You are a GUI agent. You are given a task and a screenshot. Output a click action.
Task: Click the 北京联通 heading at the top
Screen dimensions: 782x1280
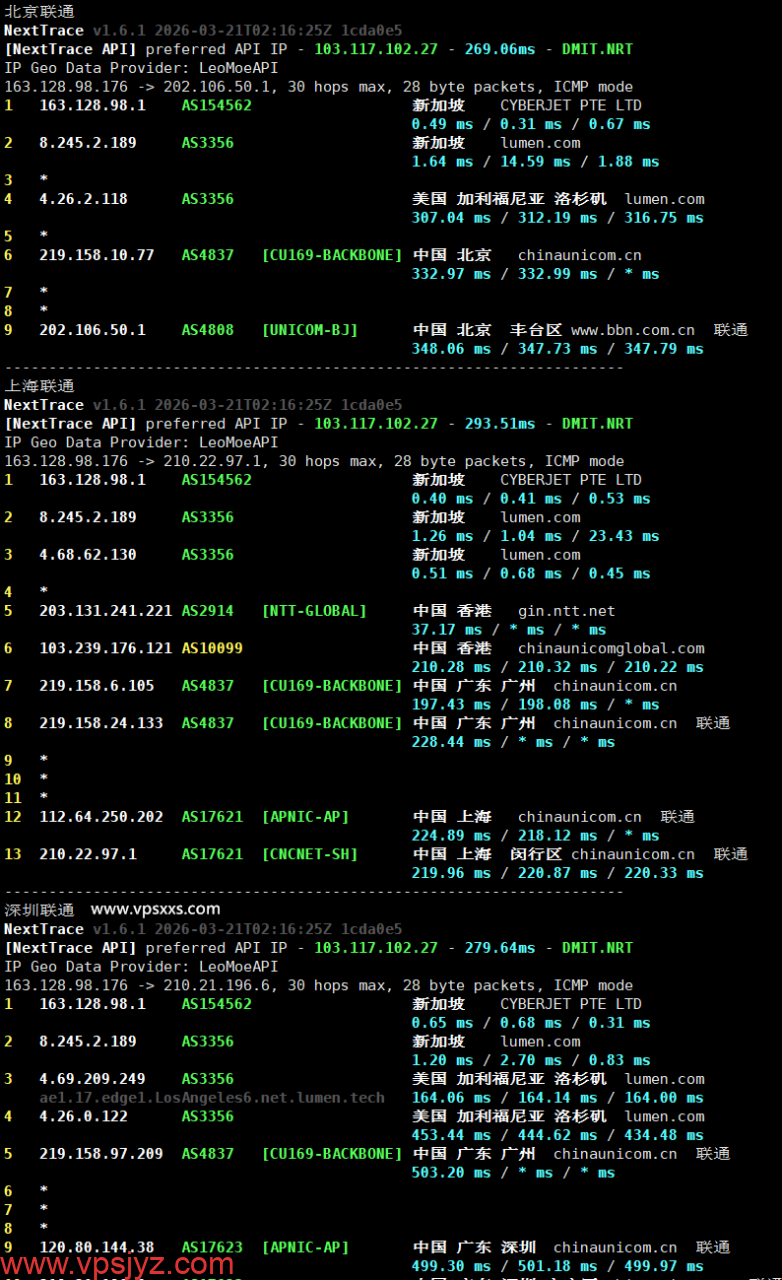[x=39, y=11]
